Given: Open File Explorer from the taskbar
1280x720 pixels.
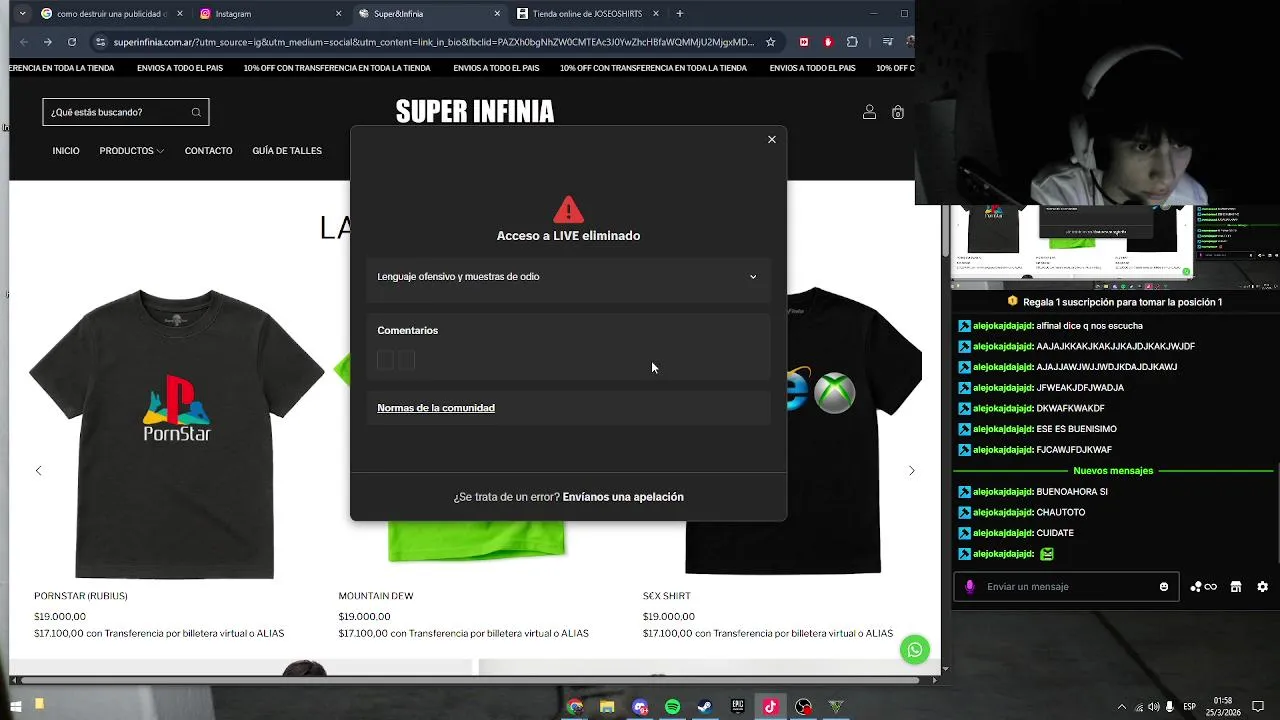Looking at the screenshot, I should (x=607, y=707).
